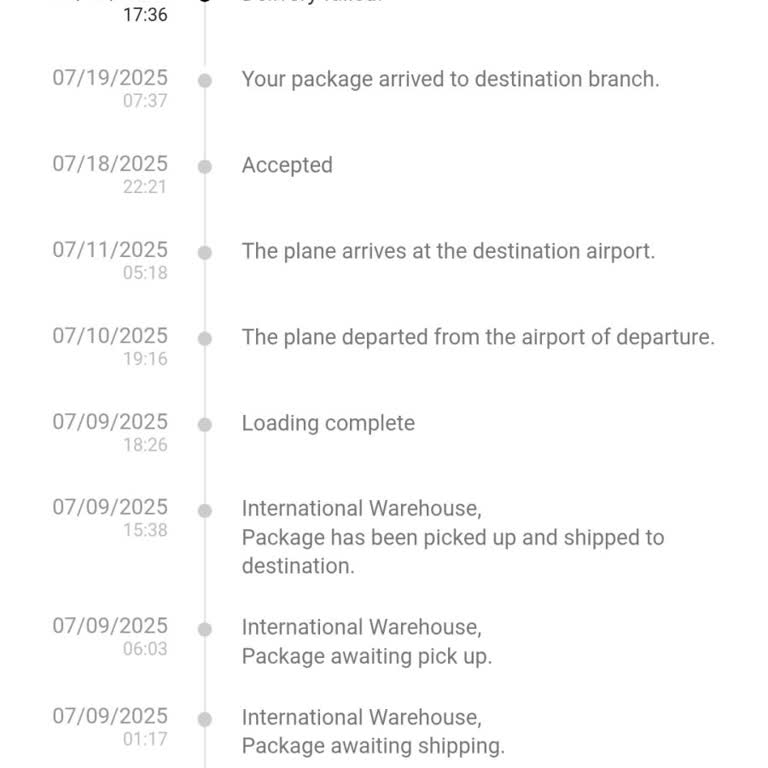Select the 'Accepted' status text
Viewport: 768px width, 768px height.
287,165
